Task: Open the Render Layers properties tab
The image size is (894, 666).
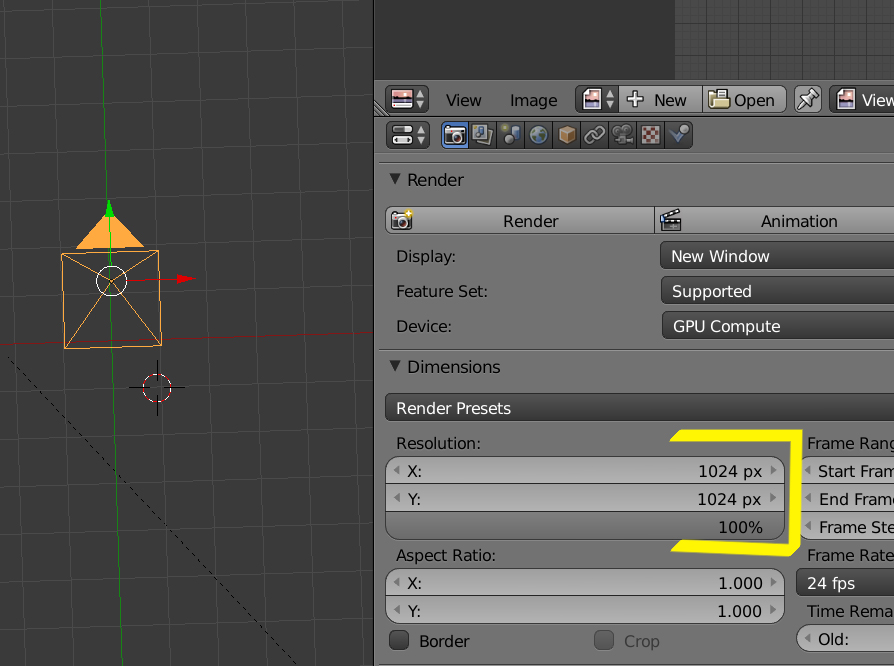Action: [x=483, y=135]
